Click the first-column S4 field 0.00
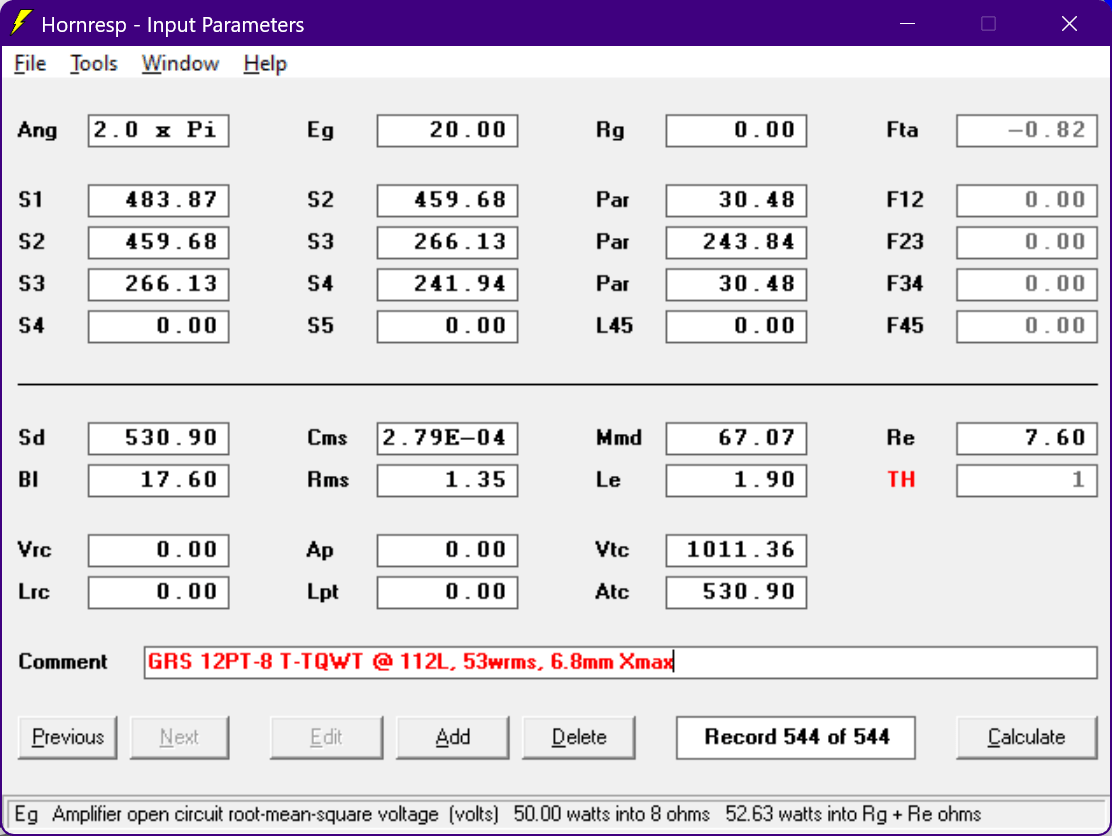 pyautogui.click(x=158, y=326)
